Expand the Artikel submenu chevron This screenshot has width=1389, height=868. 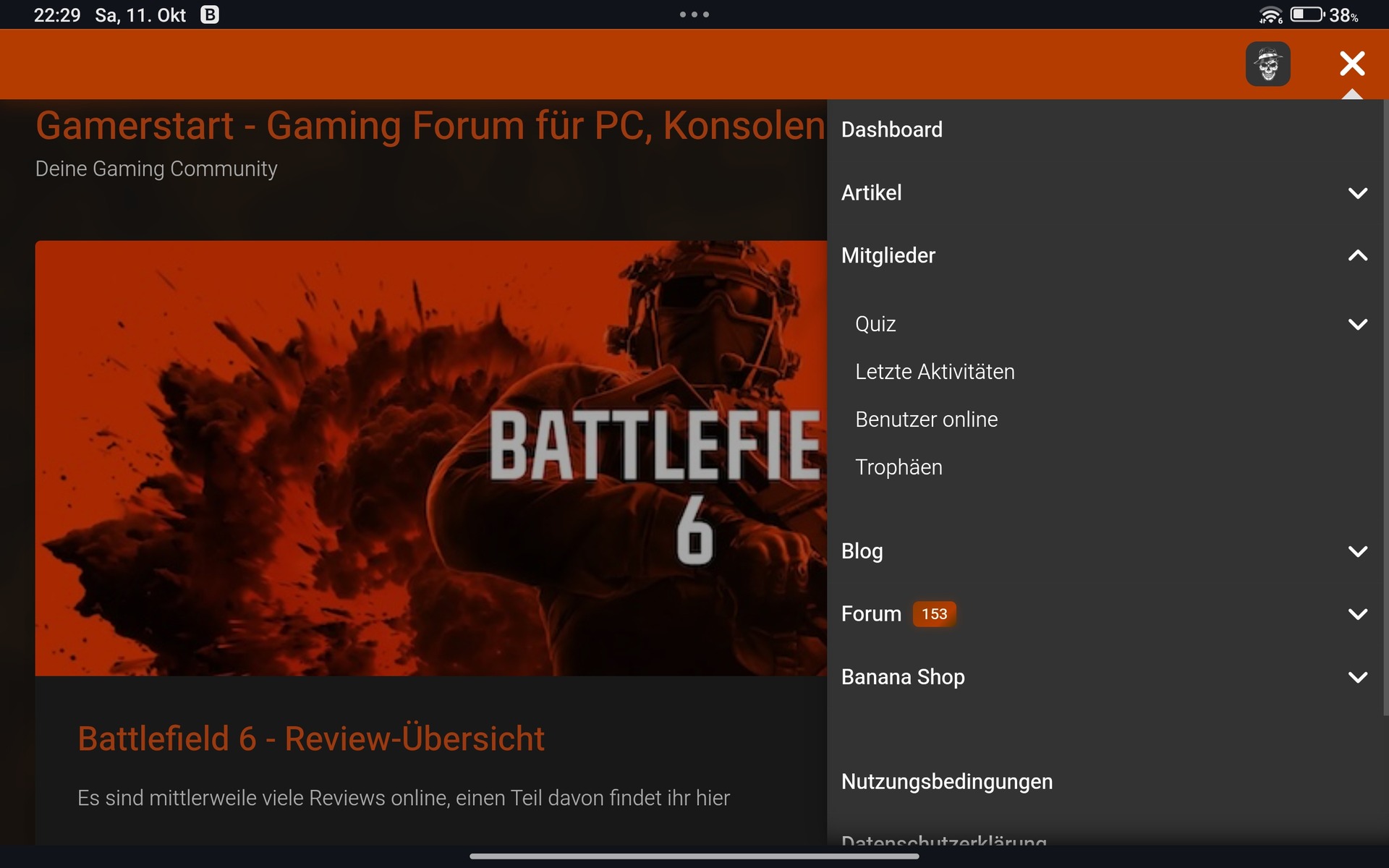pyautogui.click(x=1357, y=193)
